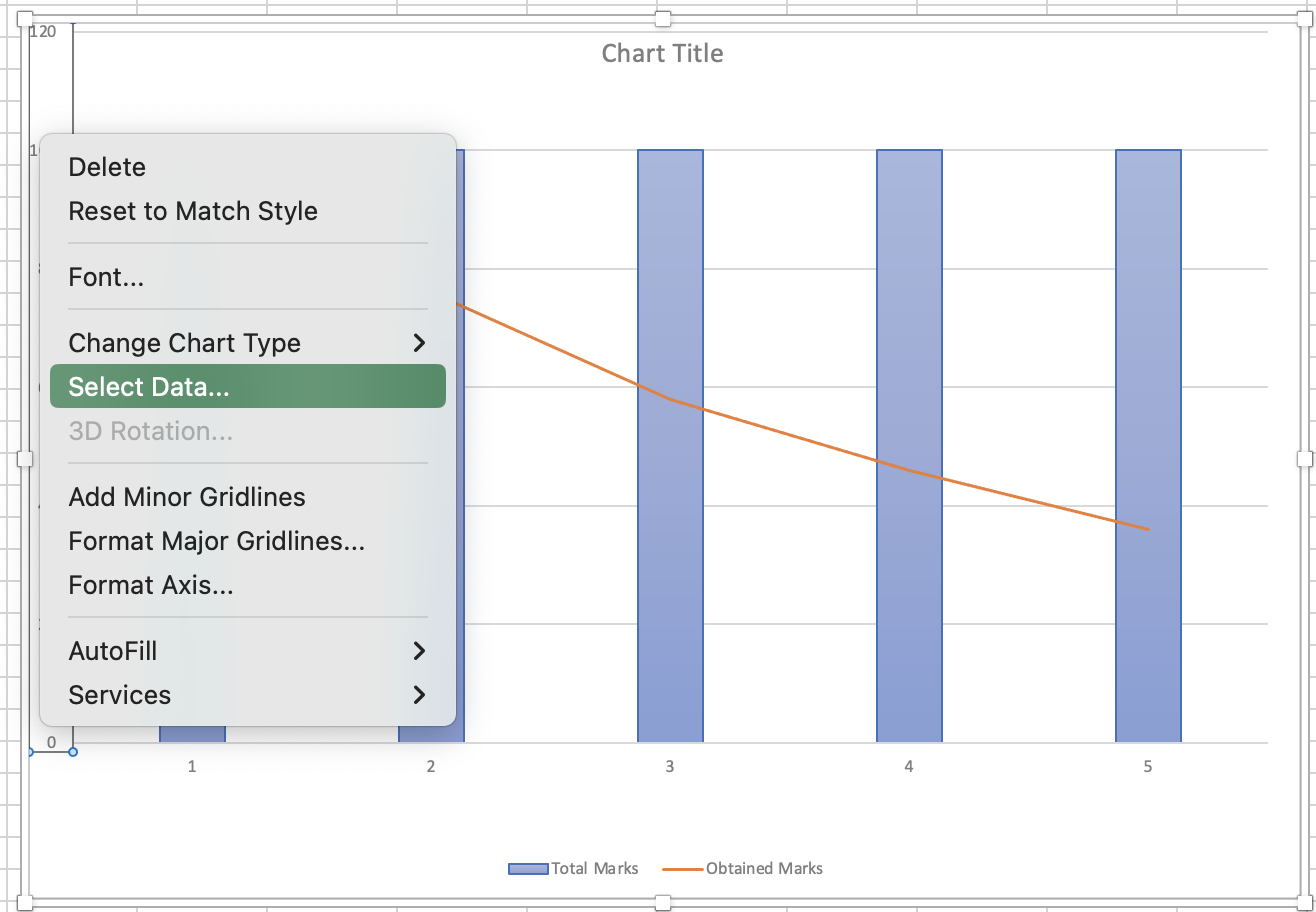Click axis label 3 on horizontal axis
The height and width of the screenshot is (912, 1316).
(x=669, y=767)
